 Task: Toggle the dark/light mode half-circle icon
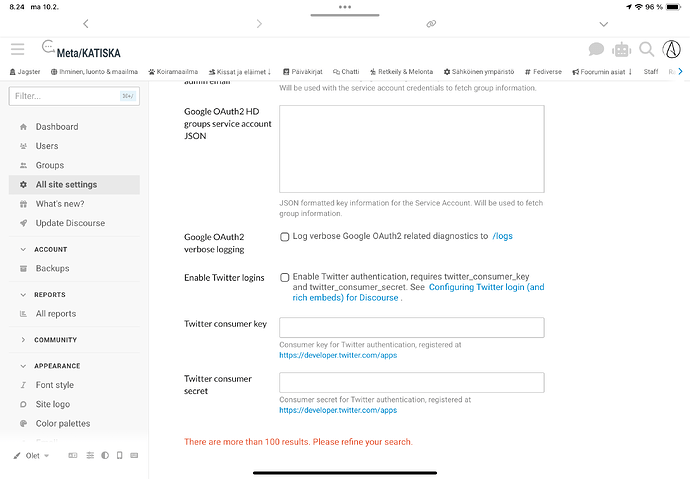coord(105,455)
